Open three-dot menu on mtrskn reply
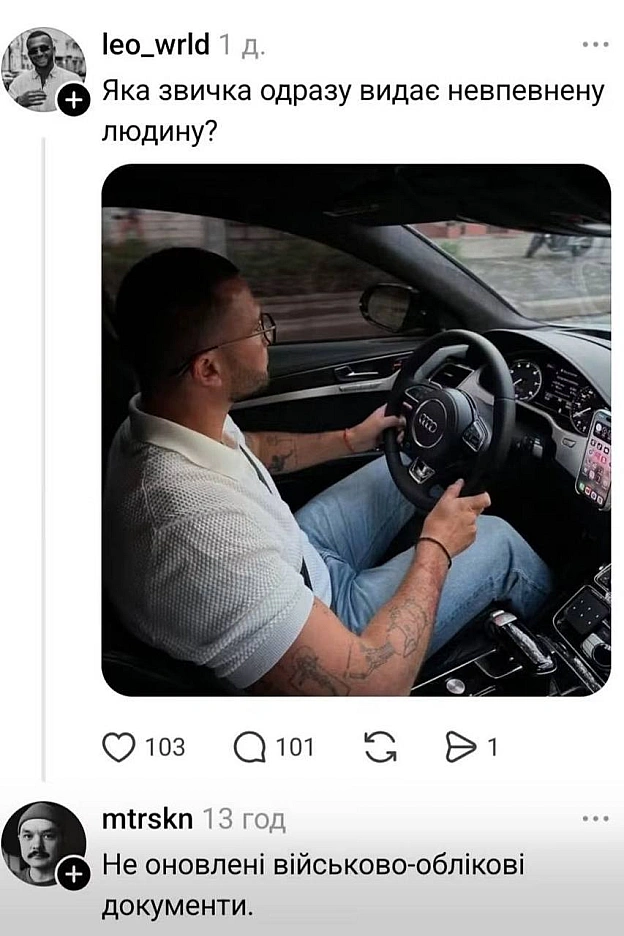The image size is (624, 936). tap(595, 818)
